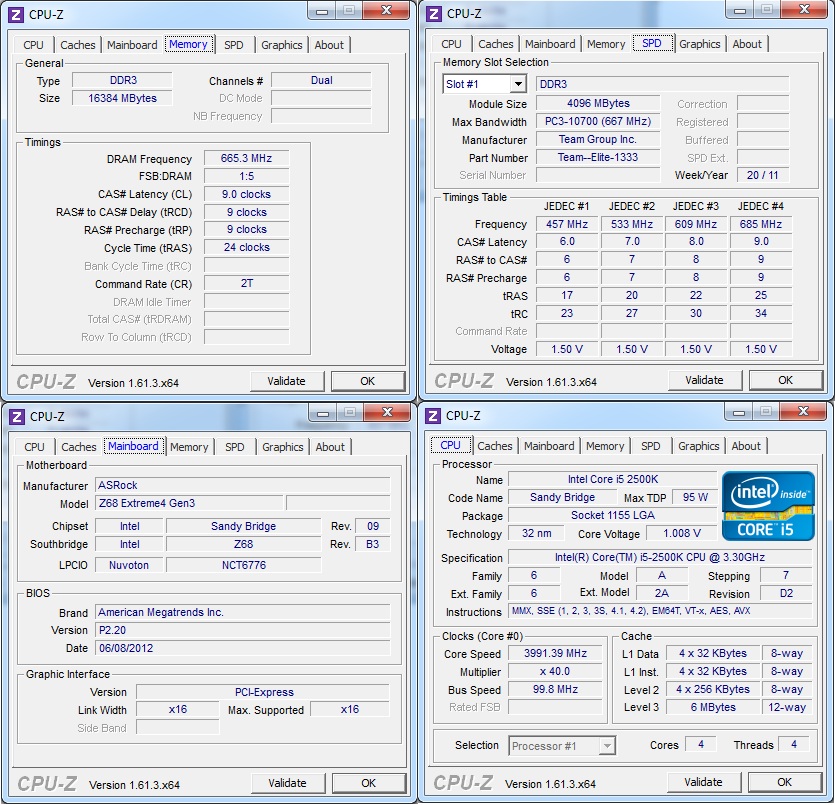Click the Max Bandwidth PC3-10700 field

(x=598, y=121)
